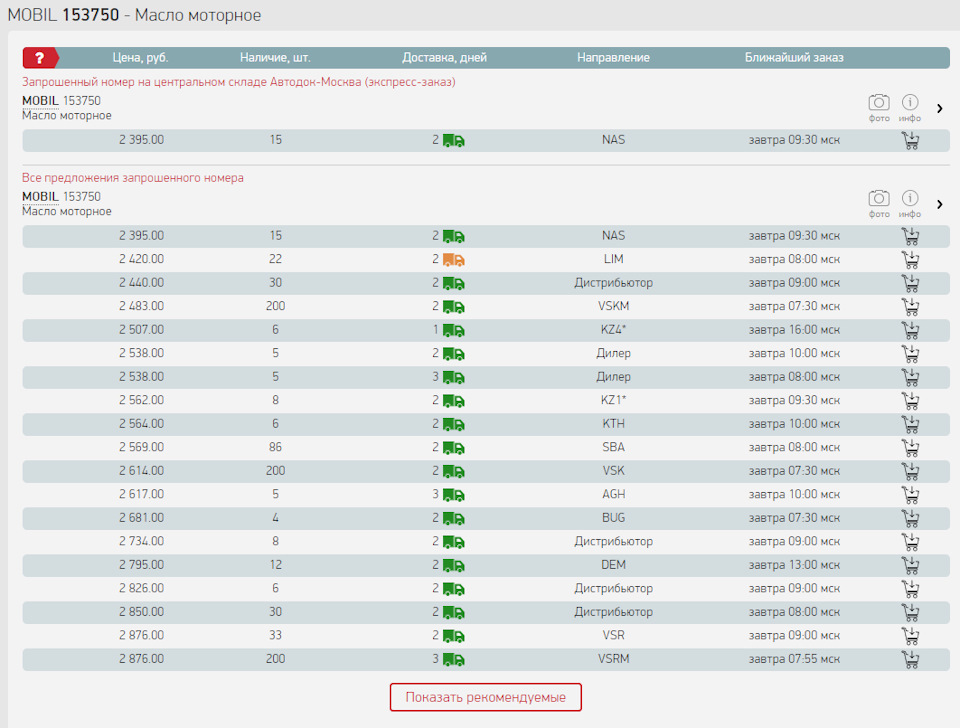Click the "Цена, руб." column header

pos(141,58)
